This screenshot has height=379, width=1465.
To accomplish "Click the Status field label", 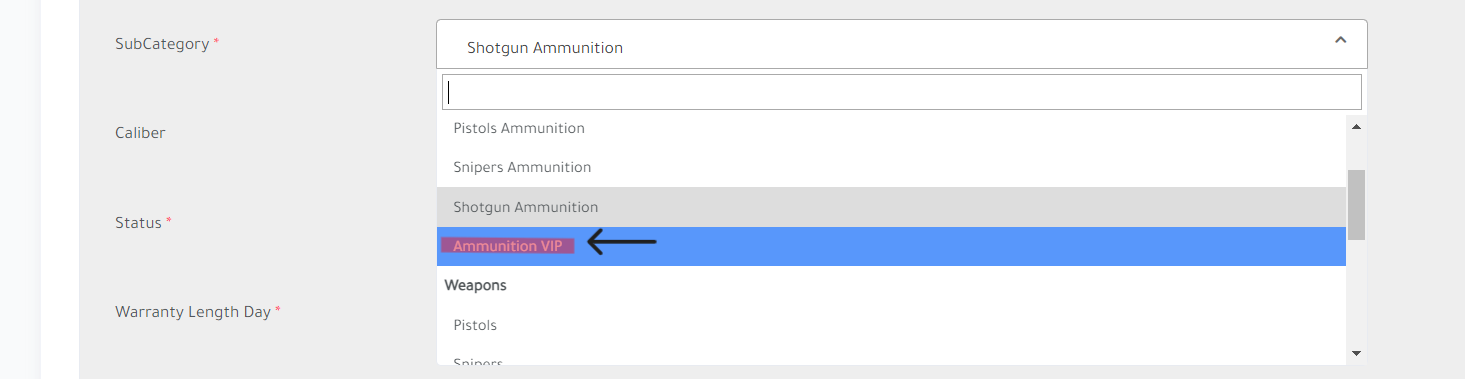I will (x=138, y=222).
